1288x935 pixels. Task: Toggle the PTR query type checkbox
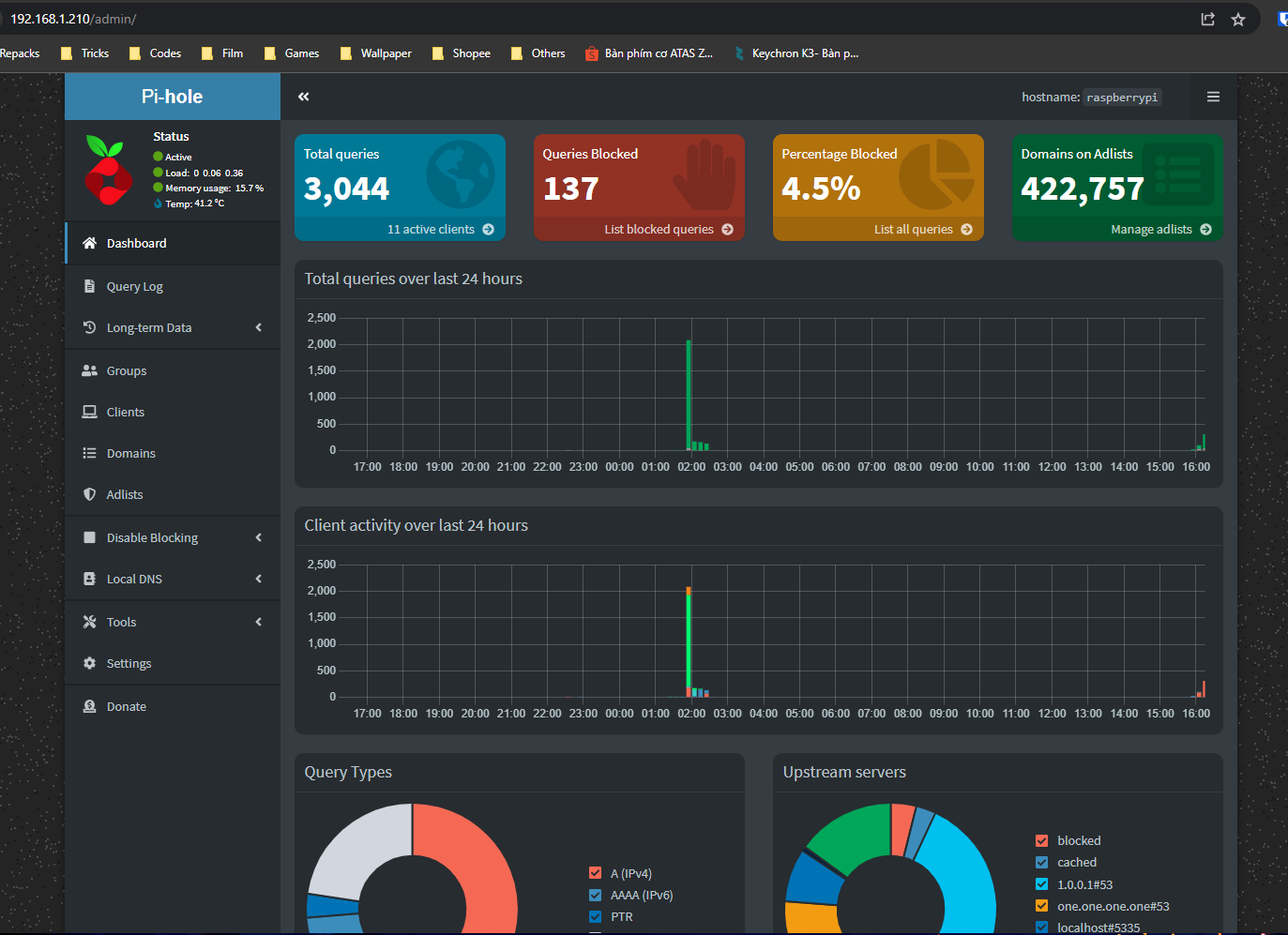(595, 916)
